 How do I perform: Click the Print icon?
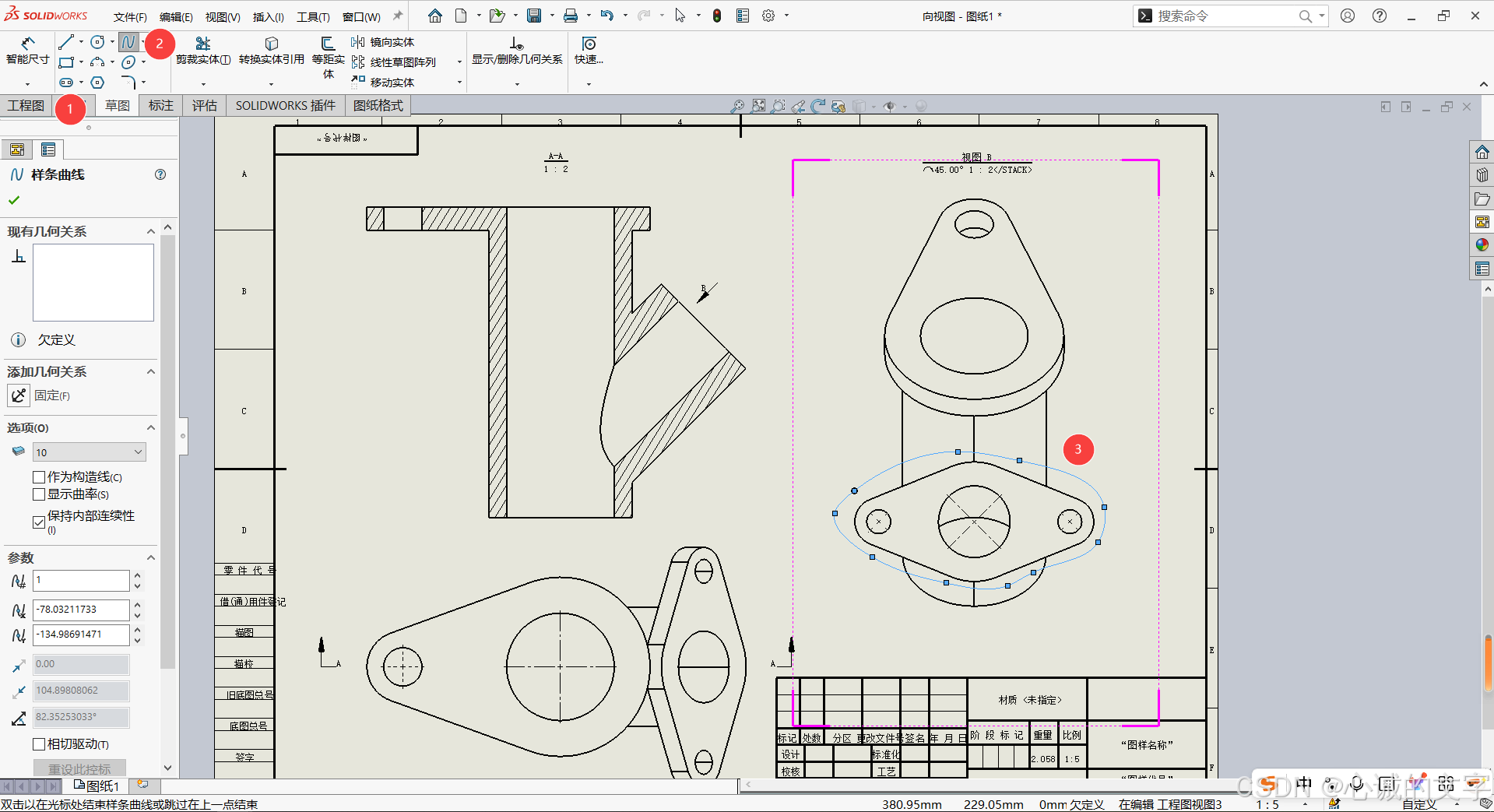pos(571,16)
